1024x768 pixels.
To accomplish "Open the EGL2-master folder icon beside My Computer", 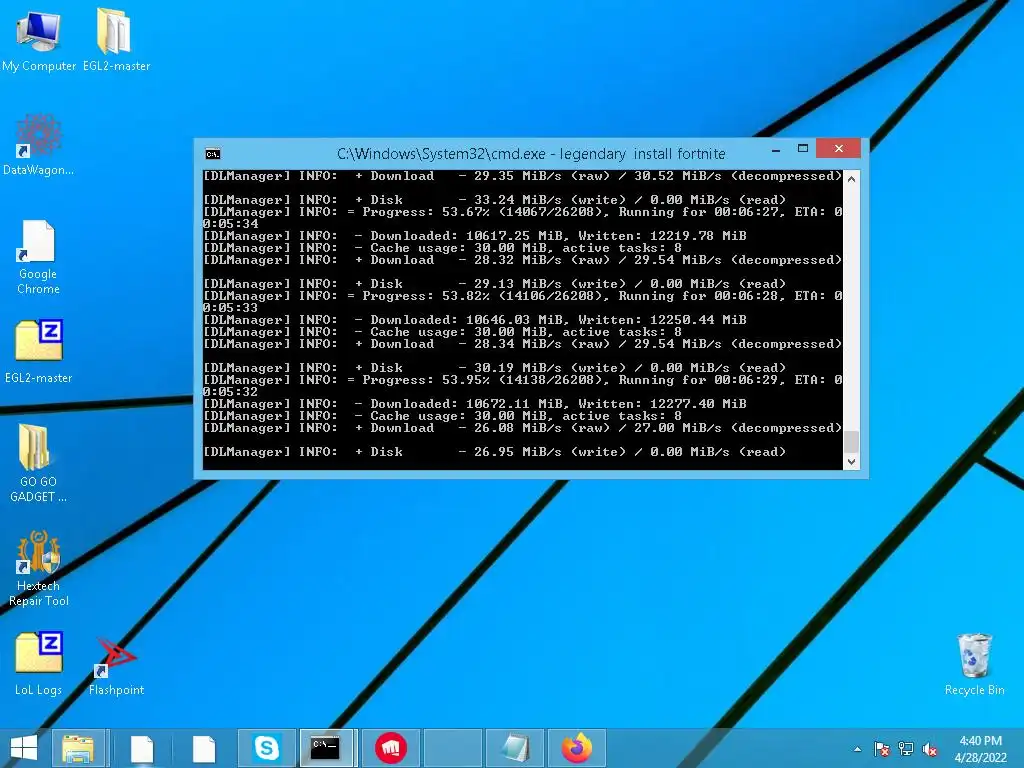I will click(116, 40).
